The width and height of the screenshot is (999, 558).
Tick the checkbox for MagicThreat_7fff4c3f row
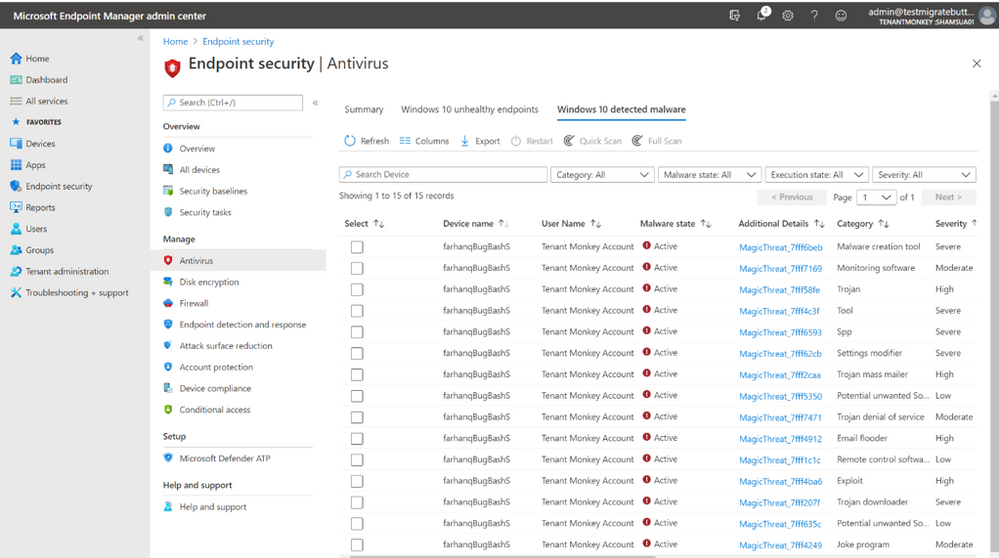tap(357, 311)
